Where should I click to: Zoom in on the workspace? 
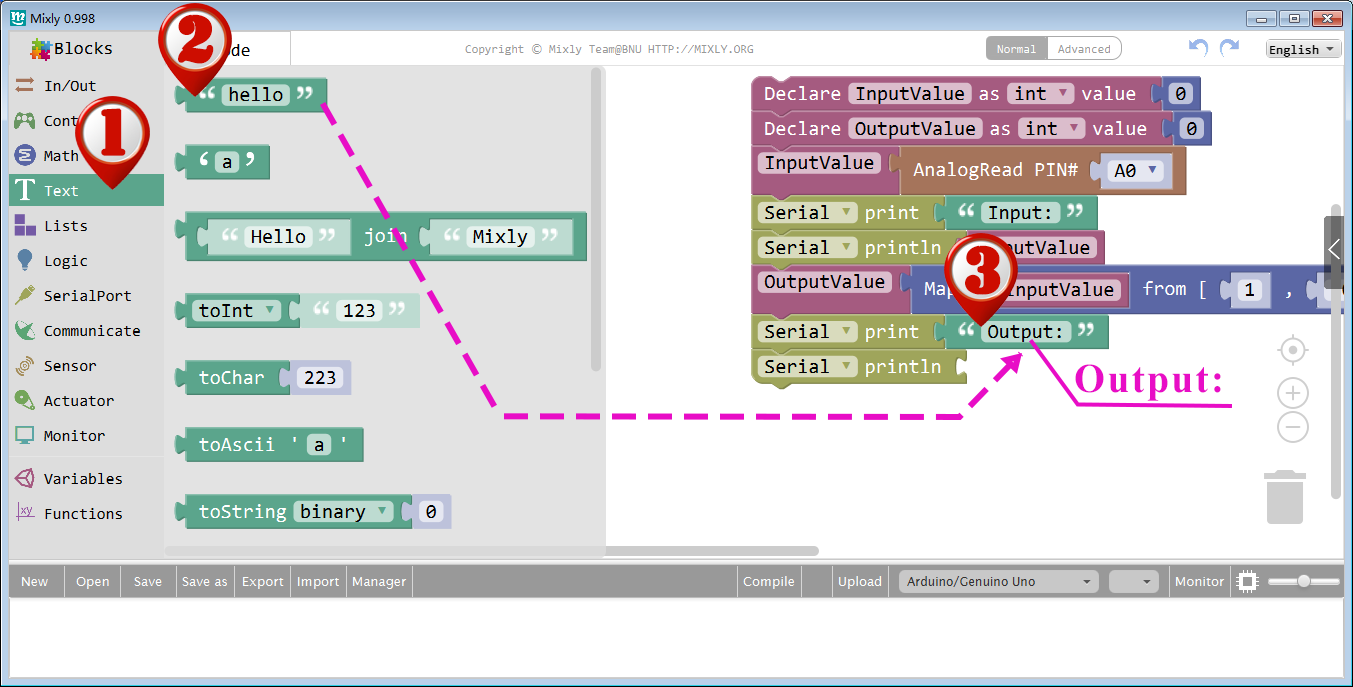click(x=1293, y=393)
